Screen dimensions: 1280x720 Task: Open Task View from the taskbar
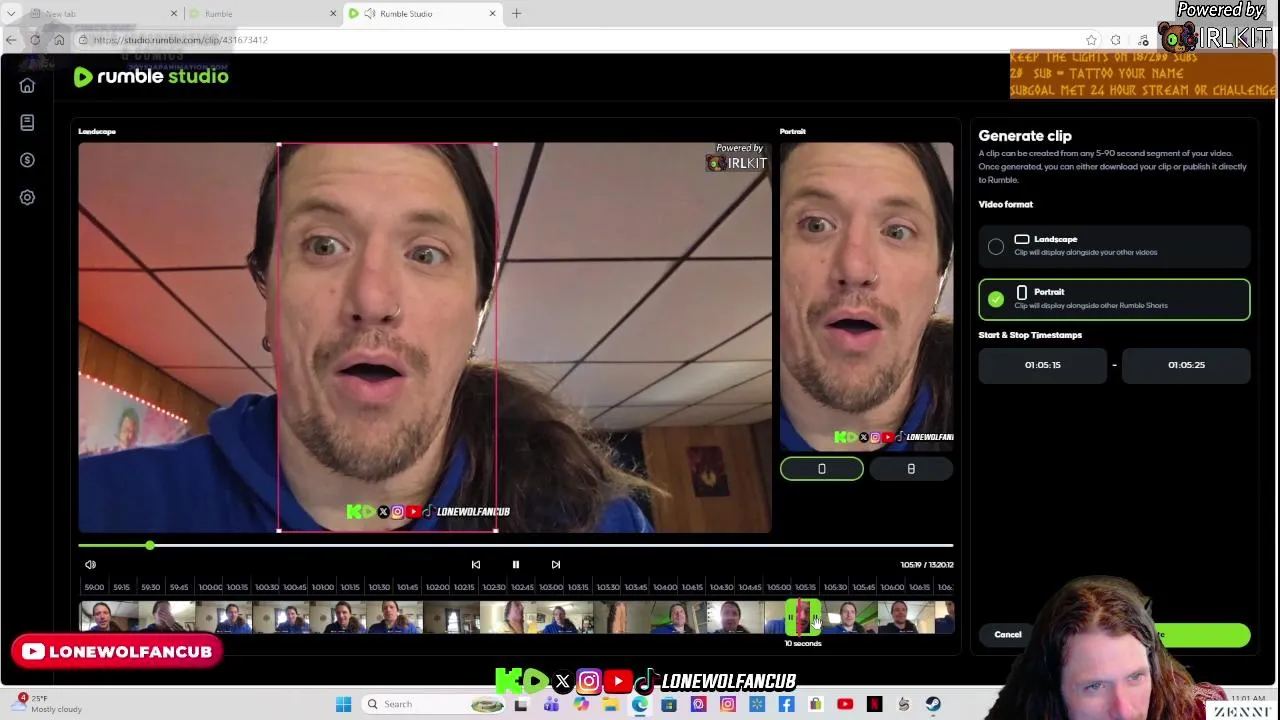(521, 705)
